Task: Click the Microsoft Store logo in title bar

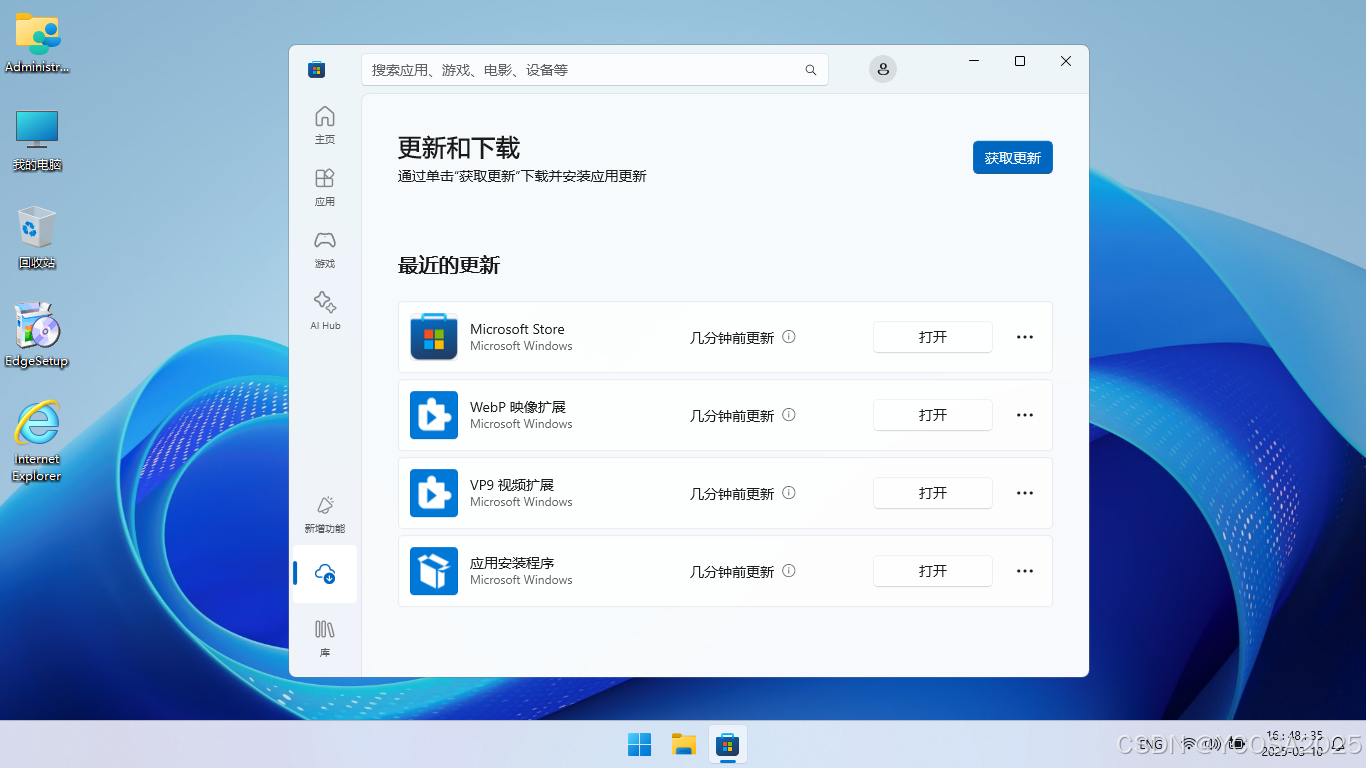Action: click(316, 70)
